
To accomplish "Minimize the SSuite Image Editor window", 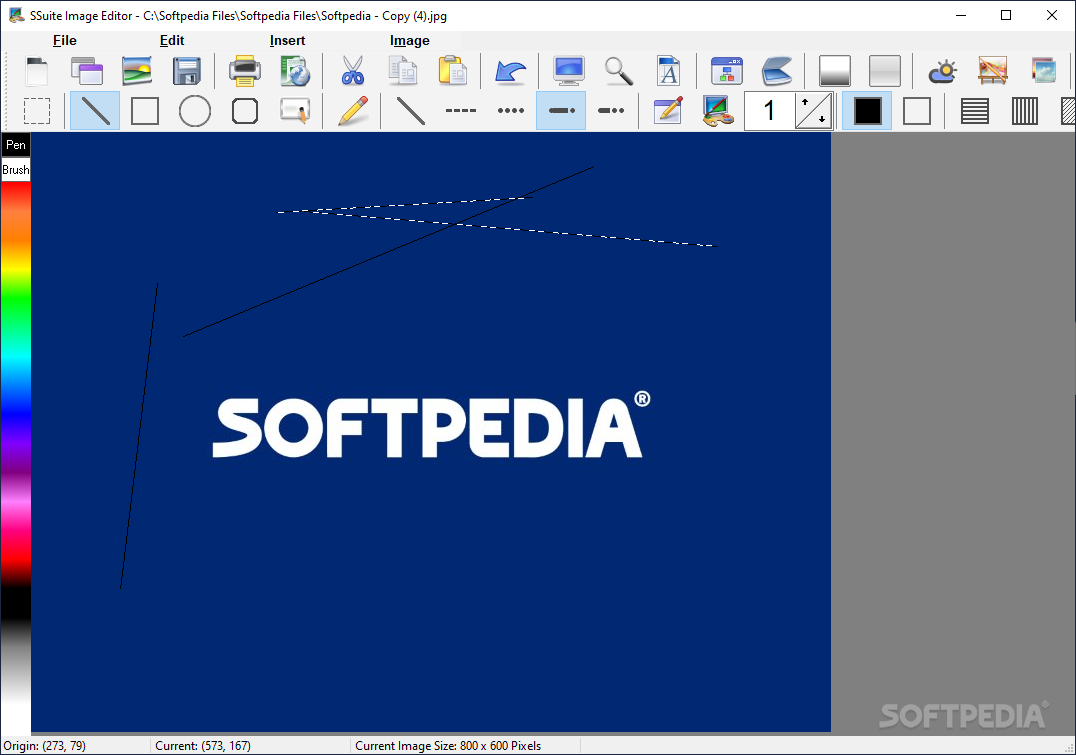I will (961, 15).
